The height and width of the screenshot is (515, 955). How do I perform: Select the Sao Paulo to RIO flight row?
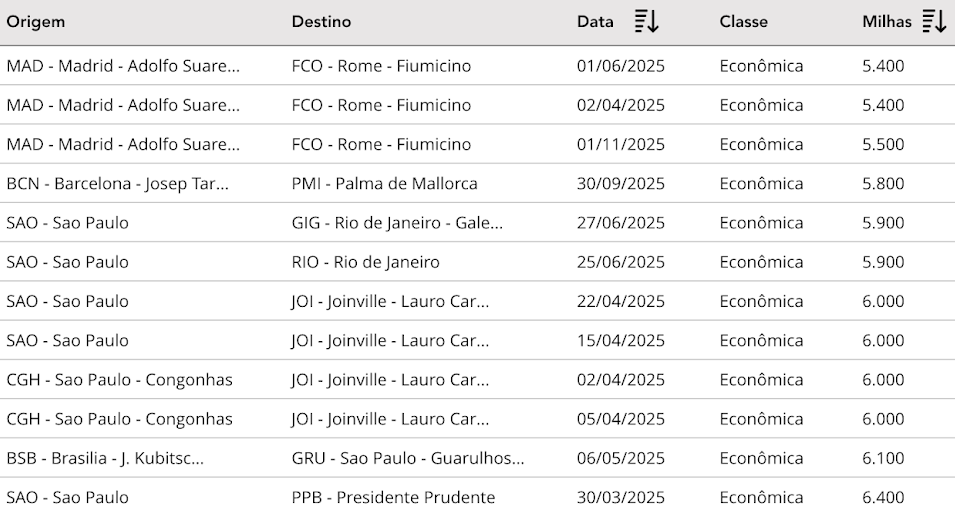tap(478, 262)
